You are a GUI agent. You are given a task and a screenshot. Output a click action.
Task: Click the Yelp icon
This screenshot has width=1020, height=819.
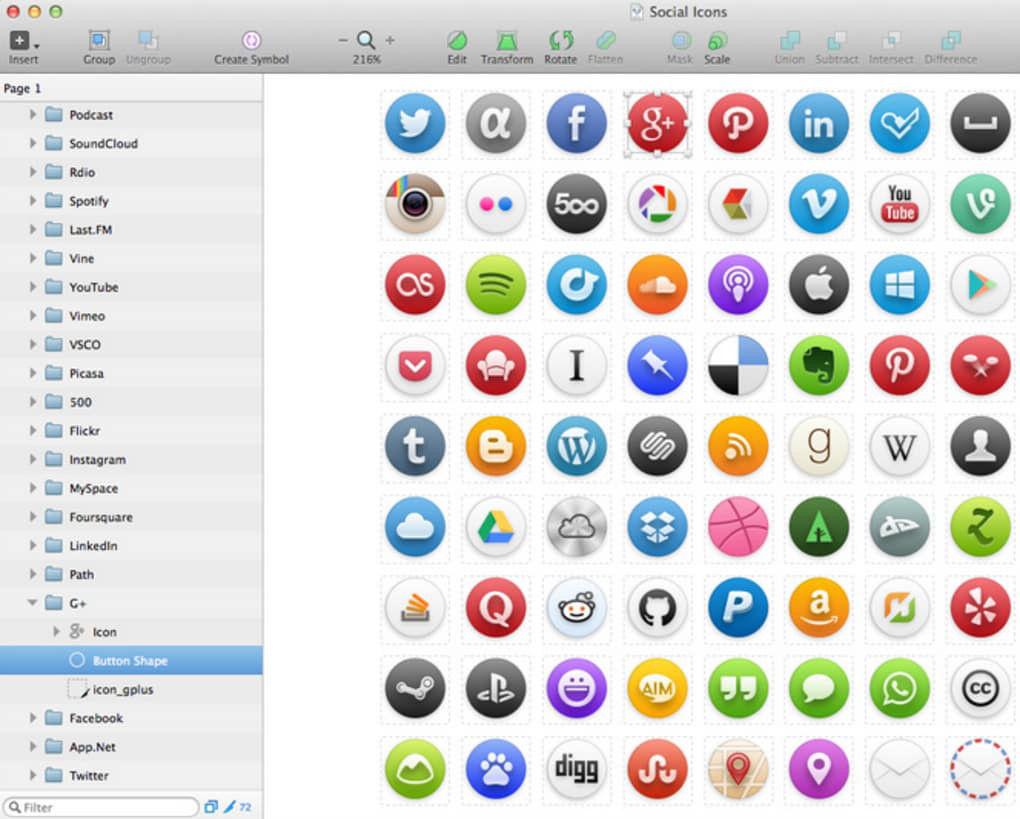coord(980,607)
